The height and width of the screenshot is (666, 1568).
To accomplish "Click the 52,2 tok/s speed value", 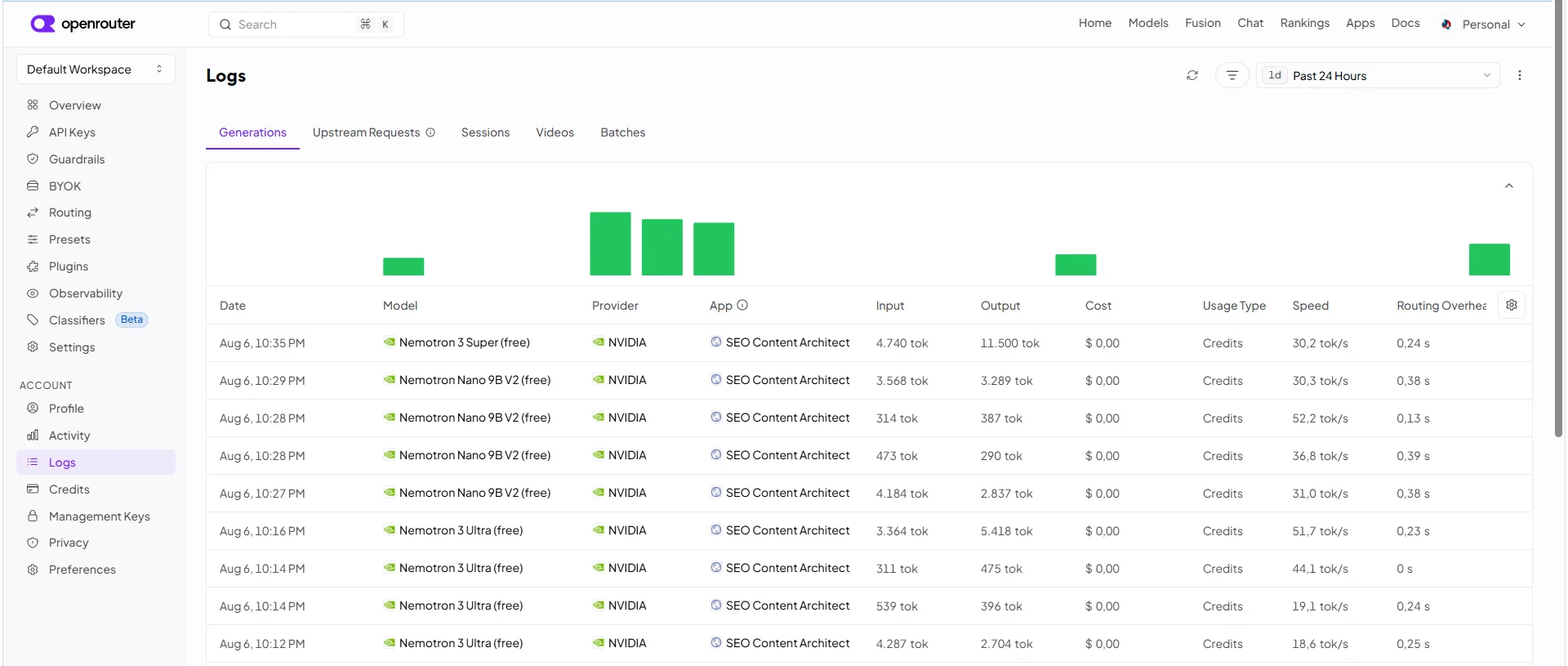I will click(x=1320, y=418).
